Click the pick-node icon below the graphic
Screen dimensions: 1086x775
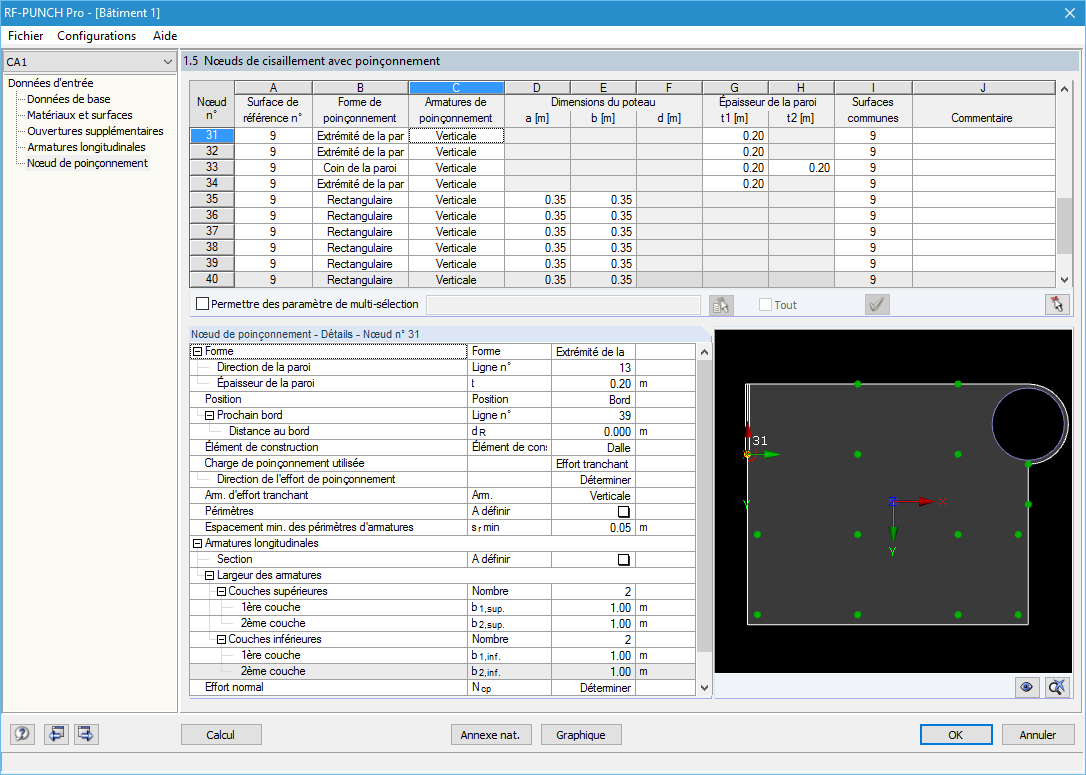click(1057, 687)
